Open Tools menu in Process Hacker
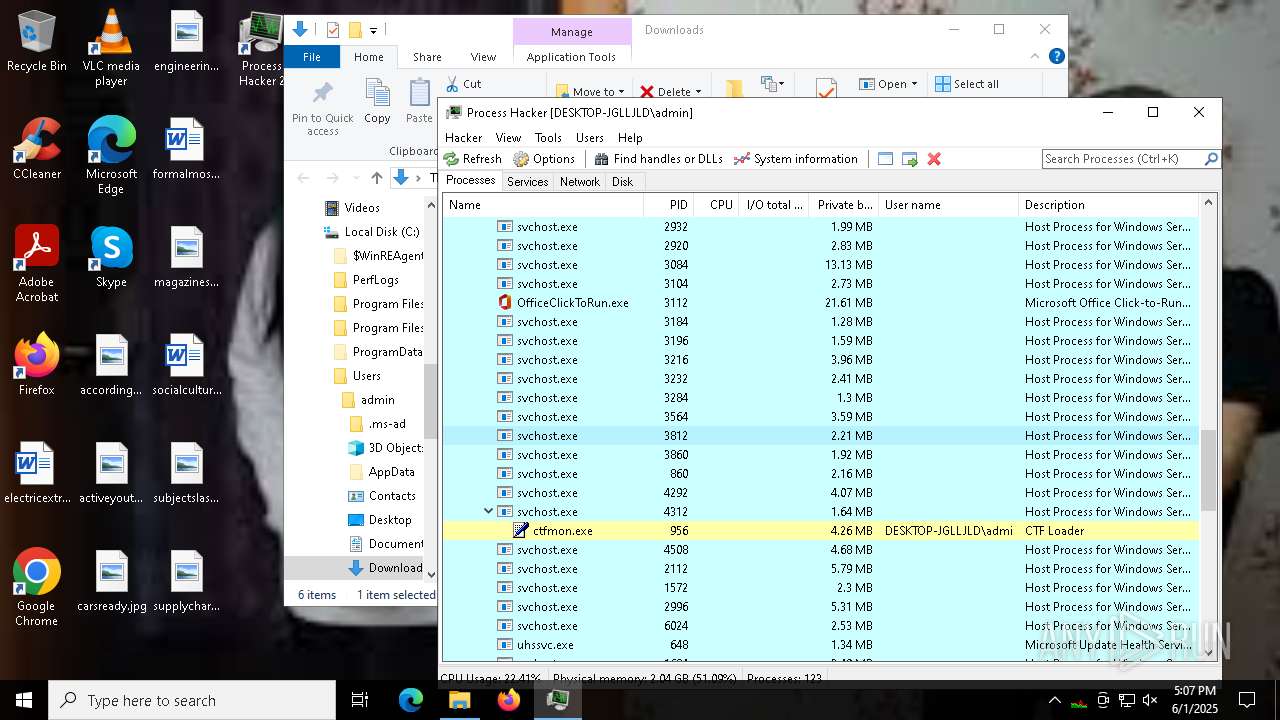1280x720 pixels. (548, 138)
